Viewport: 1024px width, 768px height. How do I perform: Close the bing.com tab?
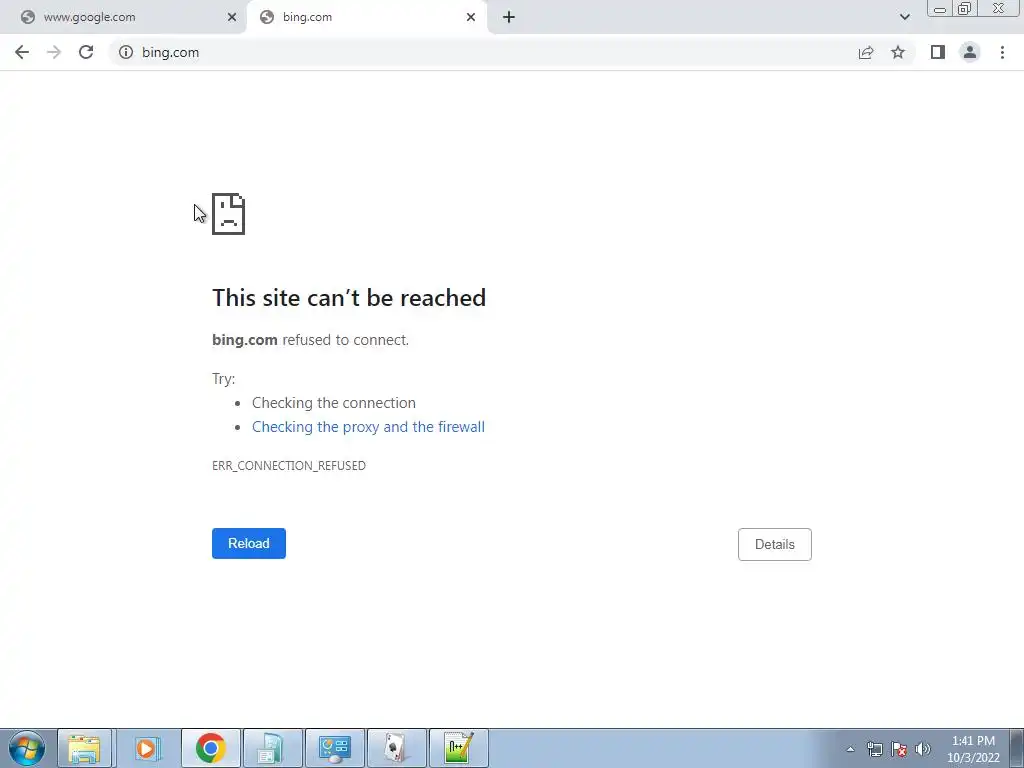pos(471,17)
